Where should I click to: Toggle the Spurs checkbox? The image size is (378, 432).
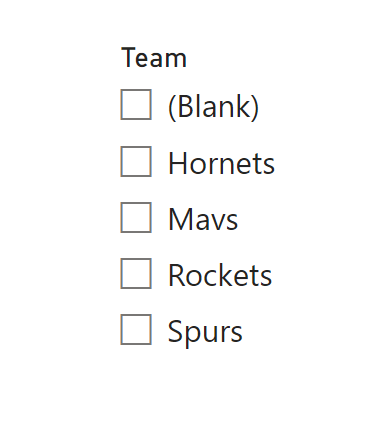pos(136,329)
